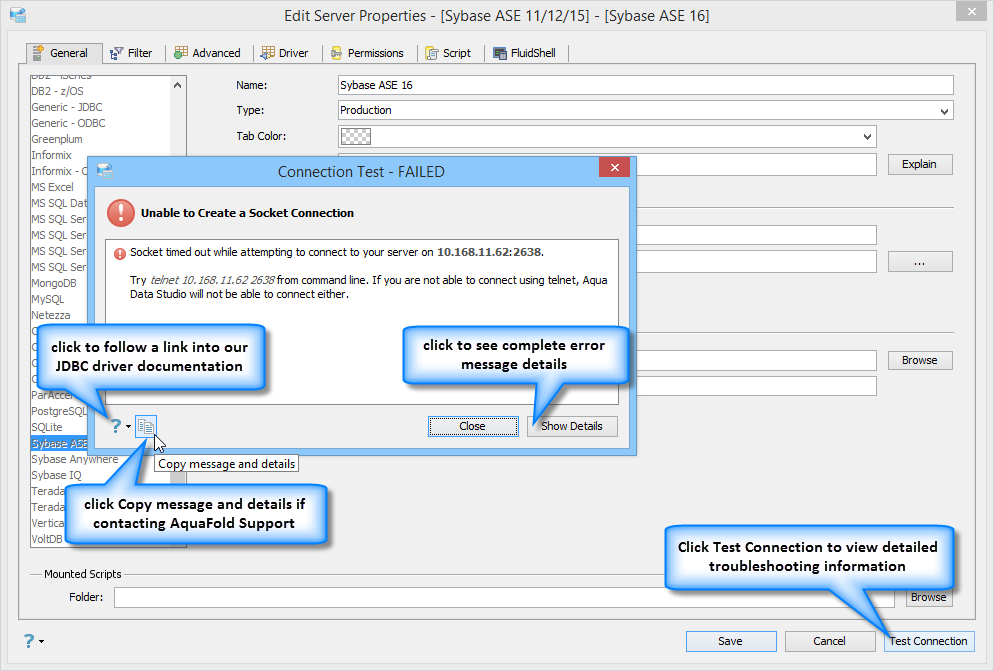The width and height of the screenshot is (994, 671).
Task: Expand help arrow at bottom of Server Properties
Action: click(x=41, y=641)
